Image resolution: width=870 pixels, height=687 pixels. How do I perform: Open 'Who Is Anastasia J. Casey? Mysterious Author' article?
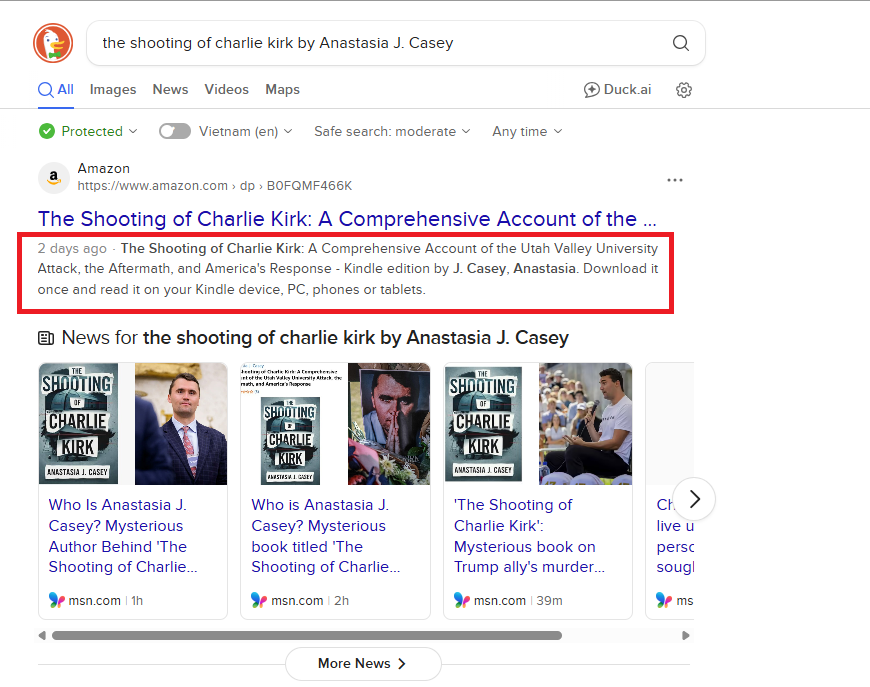(x=123, y=536)
